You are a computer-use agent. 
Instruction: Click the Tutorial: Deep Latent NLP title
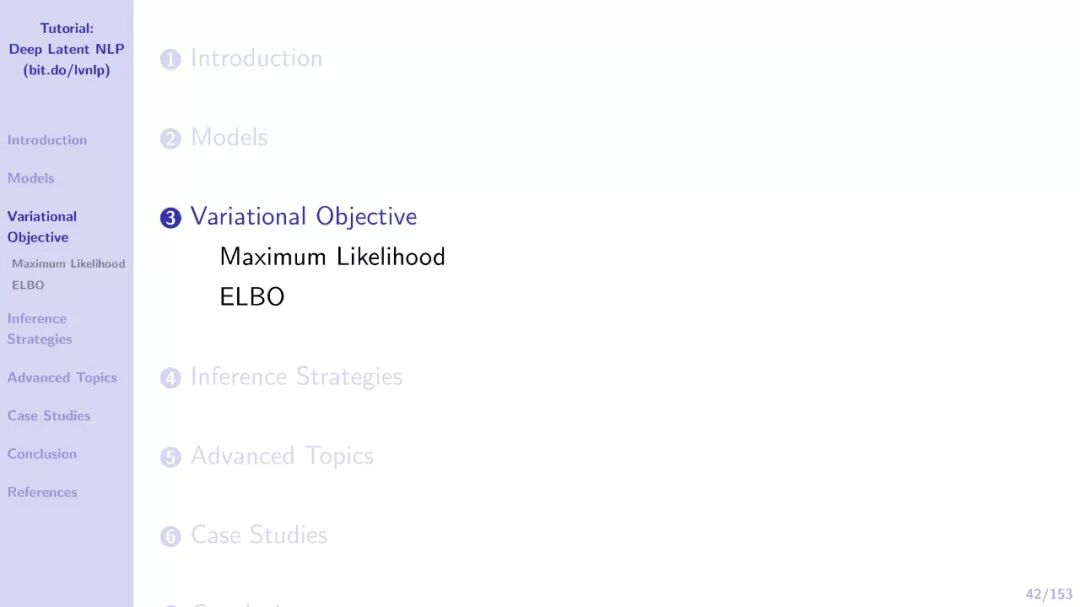[66, 49]
